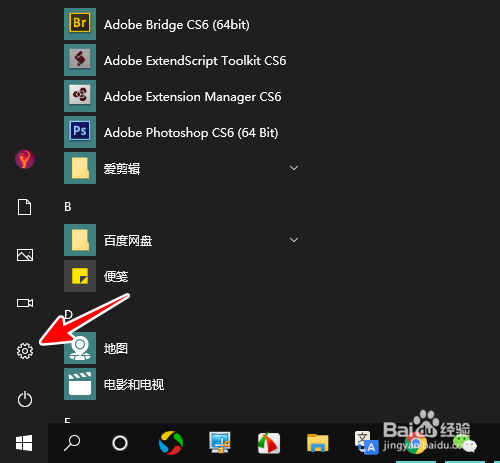This screenshot has height=463, width=500.
Task: Open taskbar search magnifier
Action: tap(72, 443)
